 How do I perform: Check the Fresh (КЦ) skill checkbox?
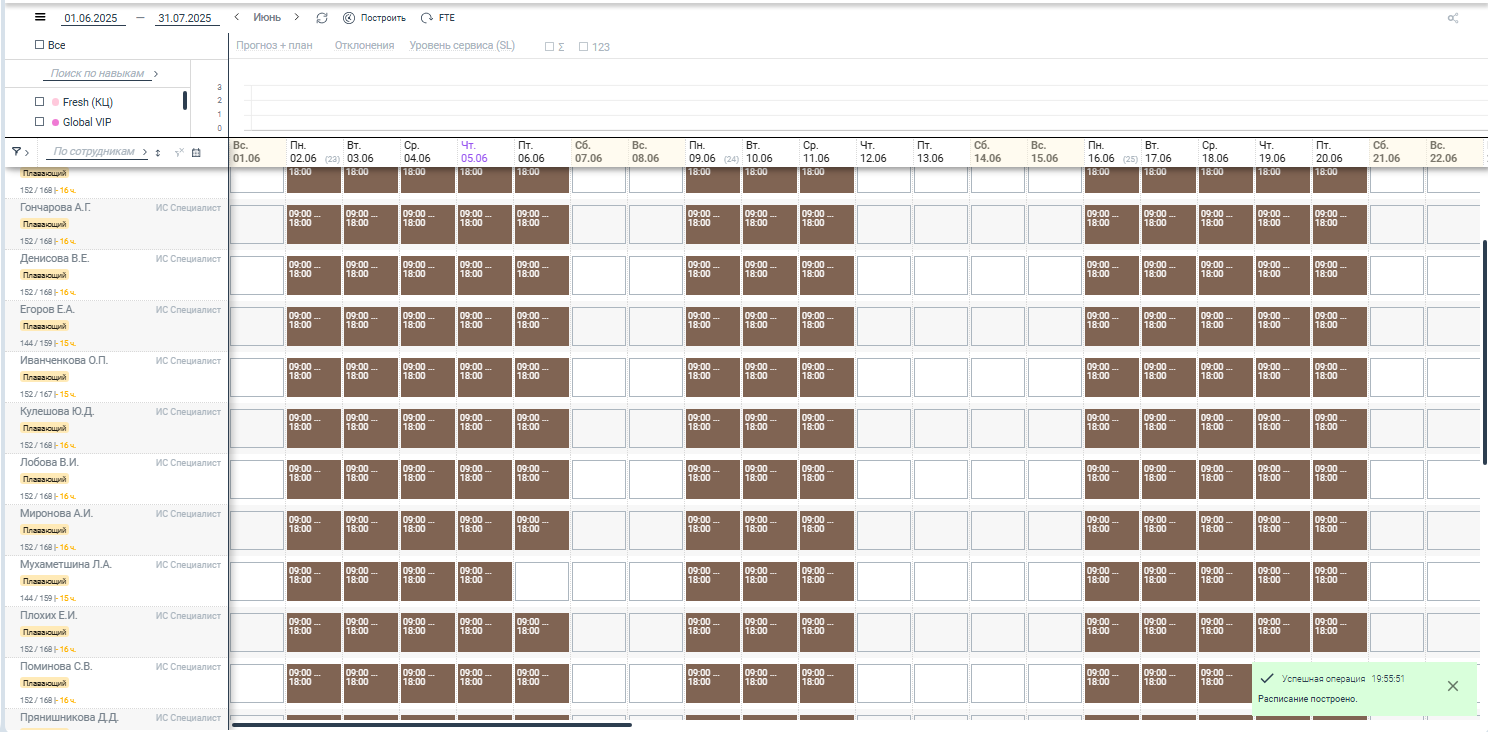(x=39, y=102)
